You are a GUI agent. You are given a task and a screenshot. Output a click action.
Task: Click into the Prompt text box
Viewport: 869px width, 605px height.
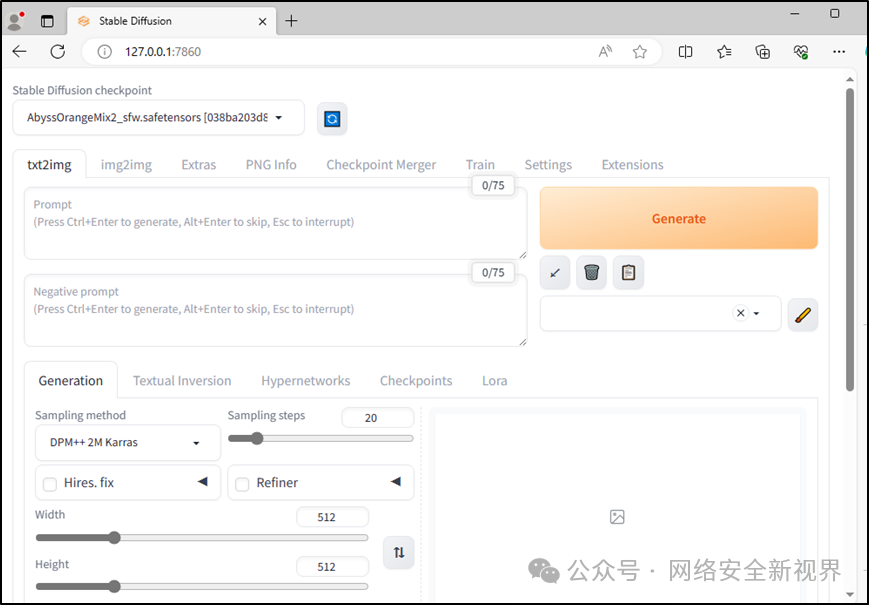[275, 223]
